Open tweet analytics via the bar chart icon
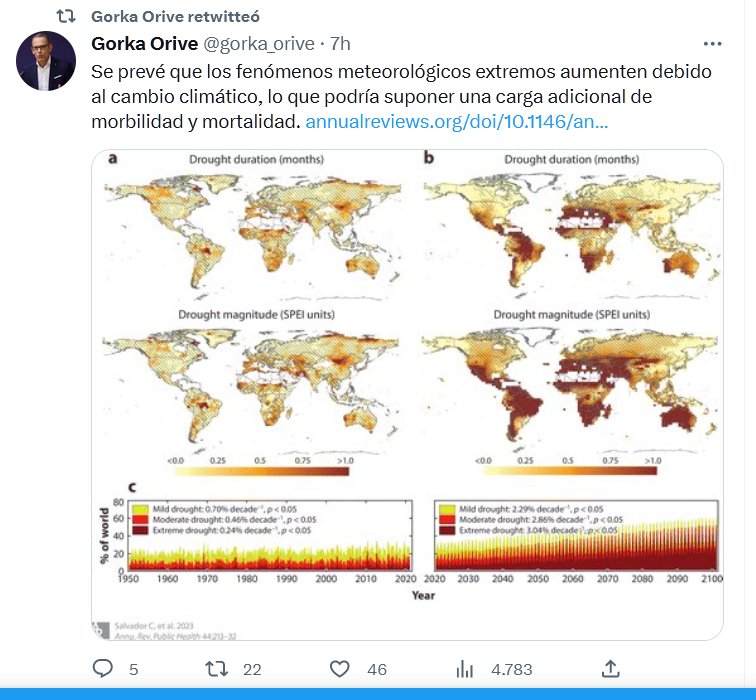 [x=465, y=668]
